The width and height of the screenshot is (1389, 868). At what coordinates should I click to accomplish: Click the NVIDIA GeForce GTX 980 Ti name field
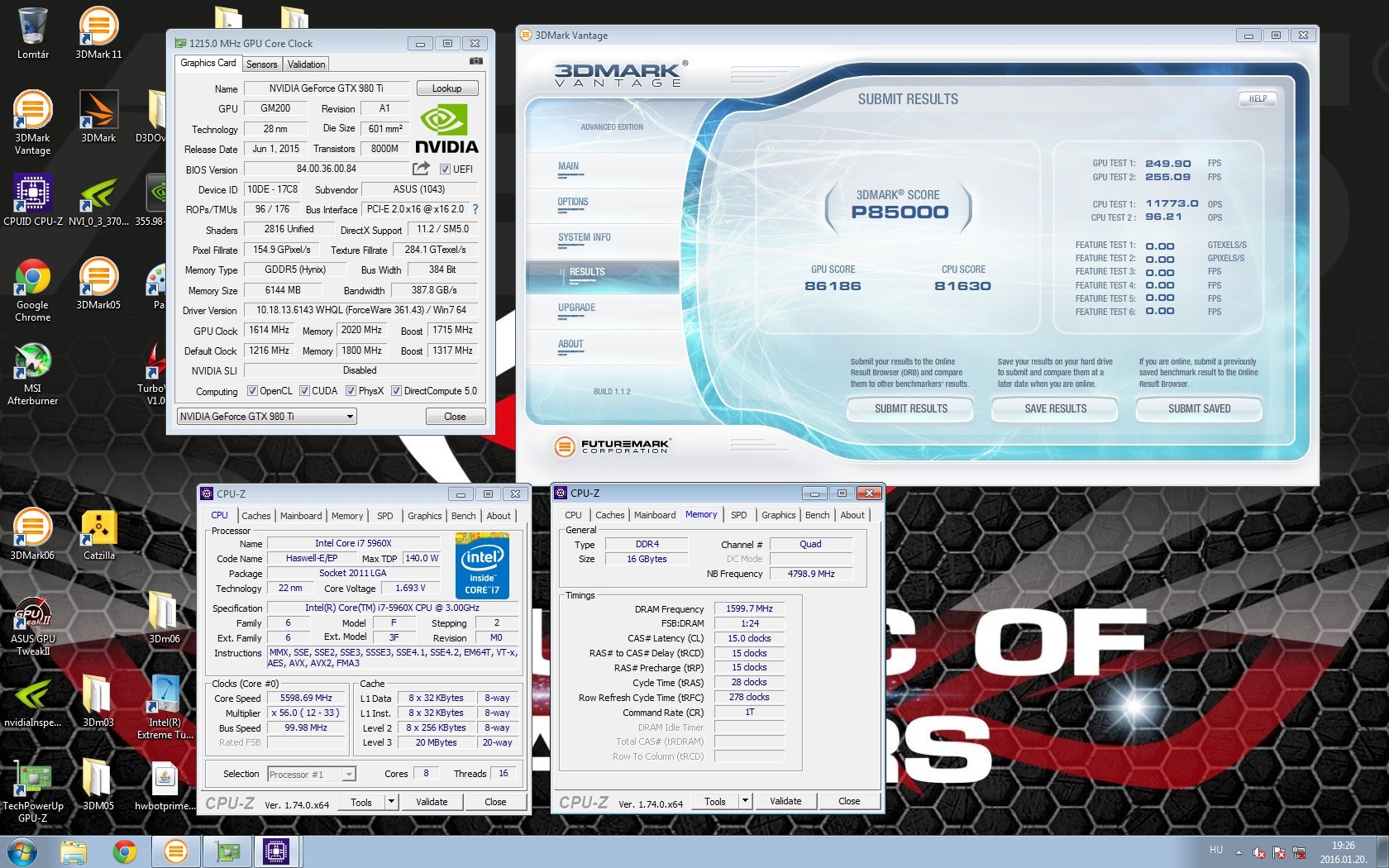pos(326,88)
